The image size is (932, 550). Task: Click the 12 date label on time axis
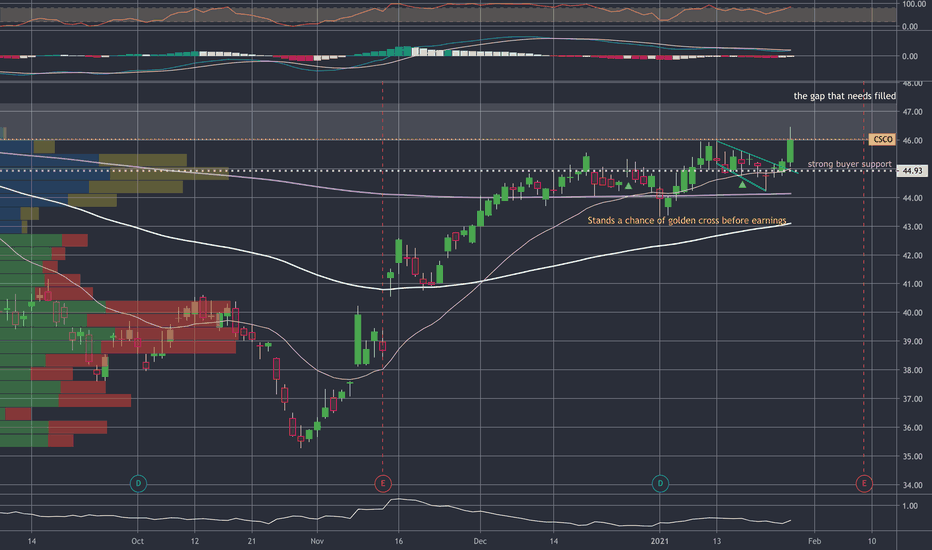pos(194,541)
